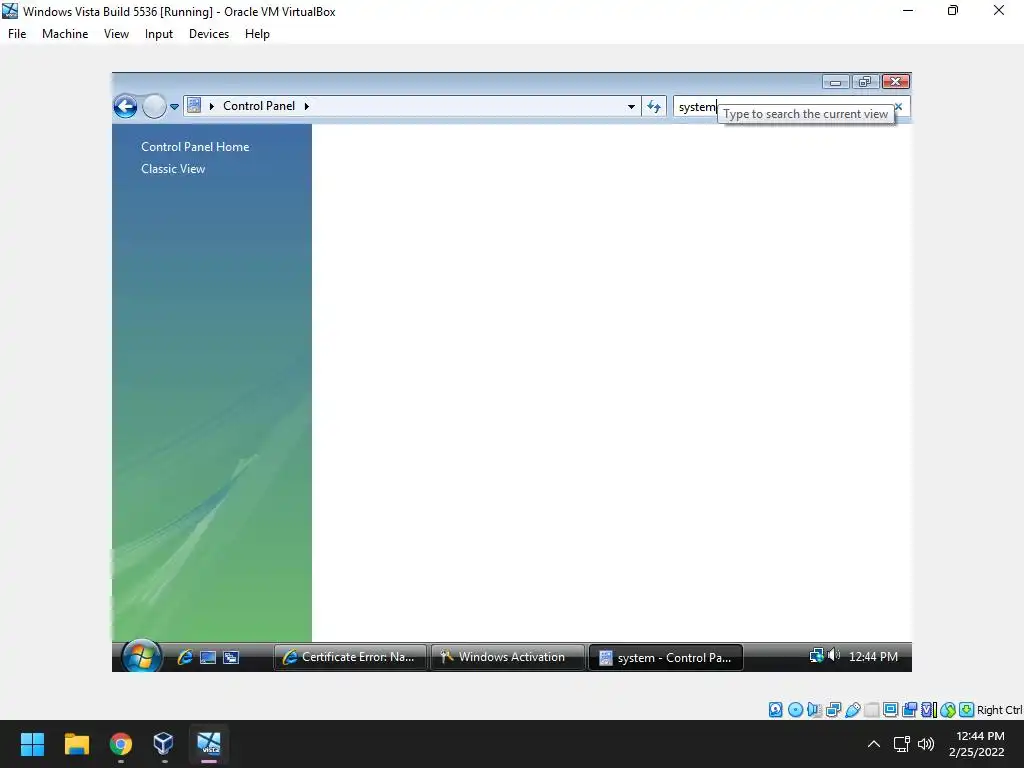Image resolution: width=1024 pixels, height=768 pixels.
Task: Click the Back arrow in Control Panel
Action: (125, 106)
